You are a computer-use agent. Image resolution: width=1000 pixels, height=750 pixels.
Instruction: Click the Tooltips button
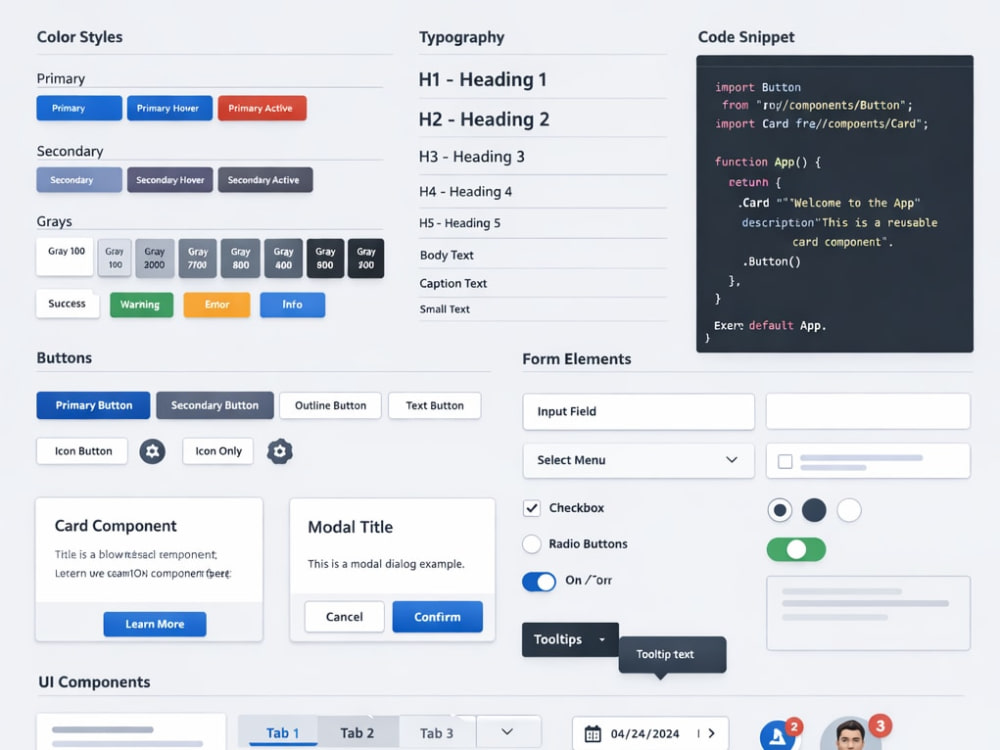pyautogui.click(x=570, y=640)
